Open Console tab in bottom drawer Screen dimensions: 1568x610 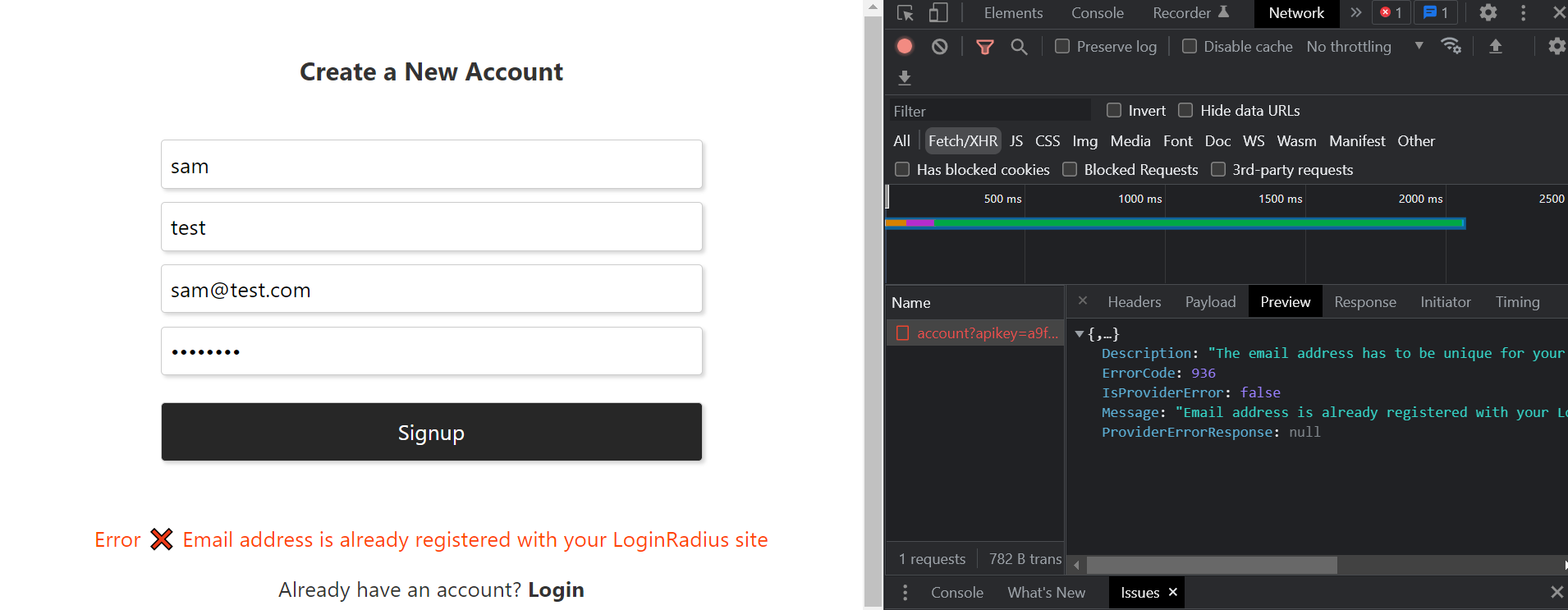(956, 593)
